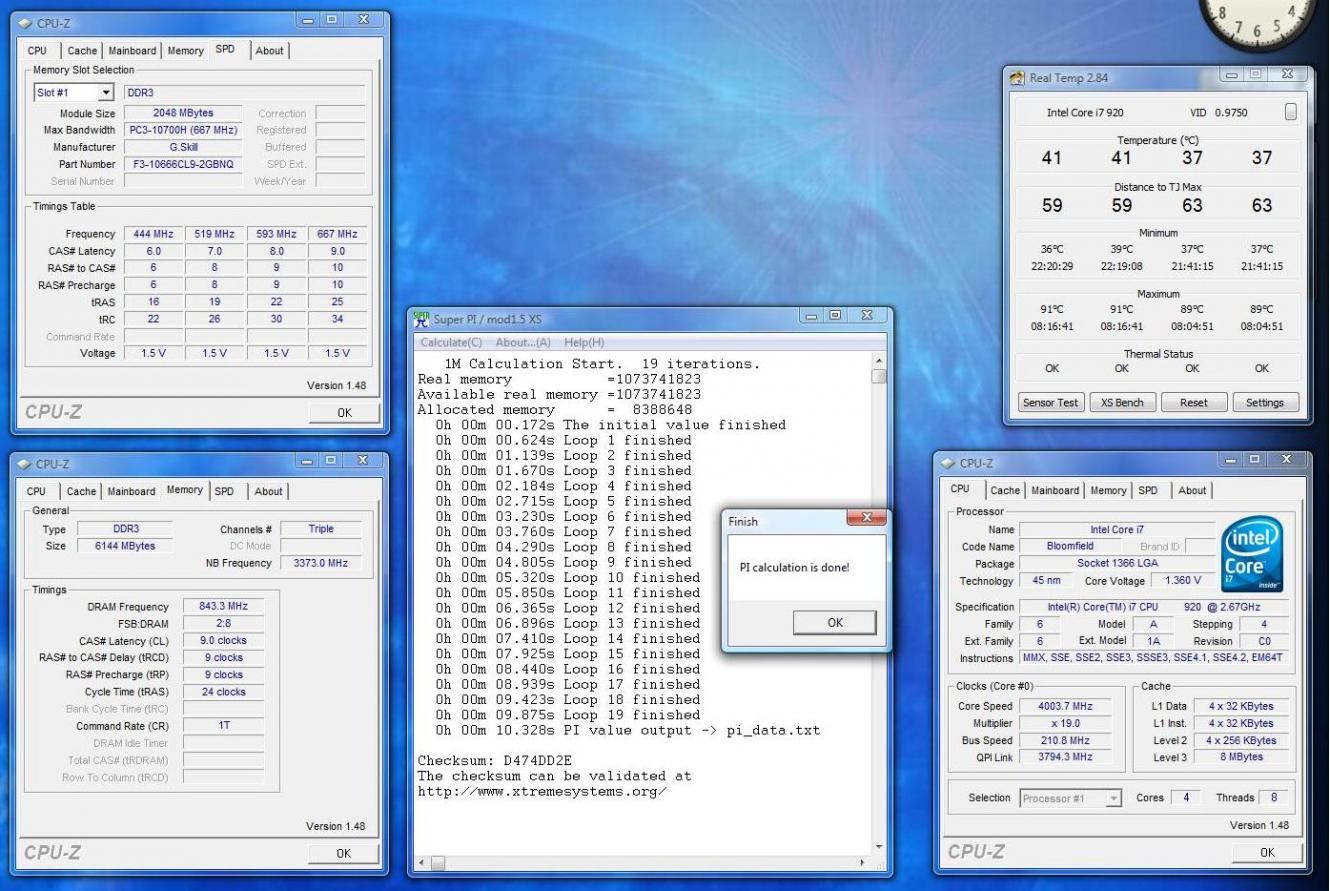Click Sensor Test button in Real Temp
Screen dimensions: 1330x891
[1050, 403]
